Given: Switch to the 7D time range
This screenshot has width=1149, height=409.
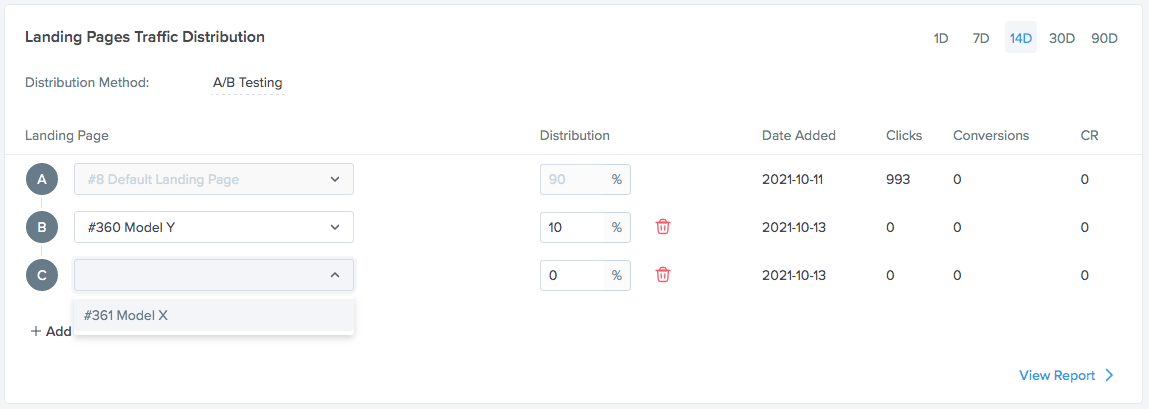Looking at the screenshot, I should click(981, 38).
